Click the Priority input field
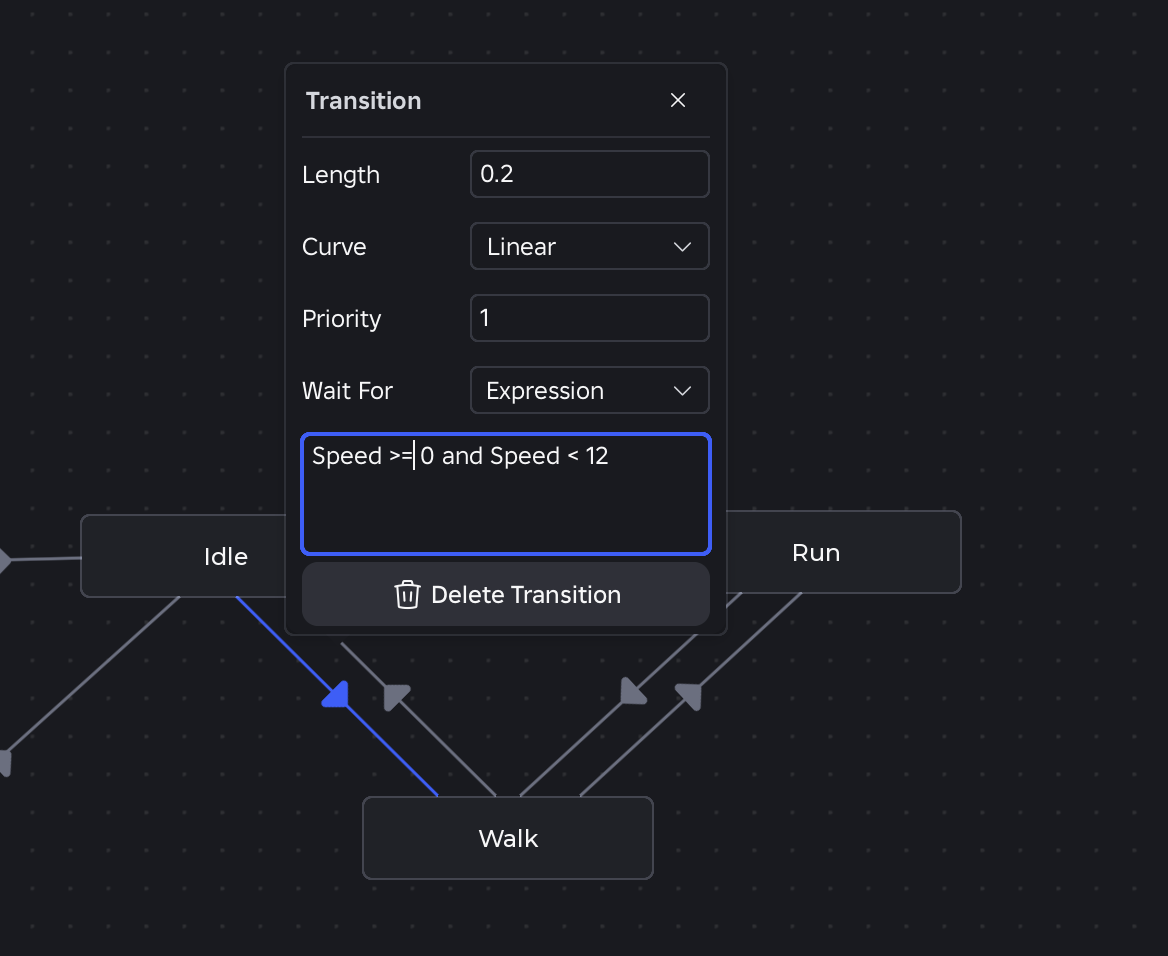 coord(589,318)
